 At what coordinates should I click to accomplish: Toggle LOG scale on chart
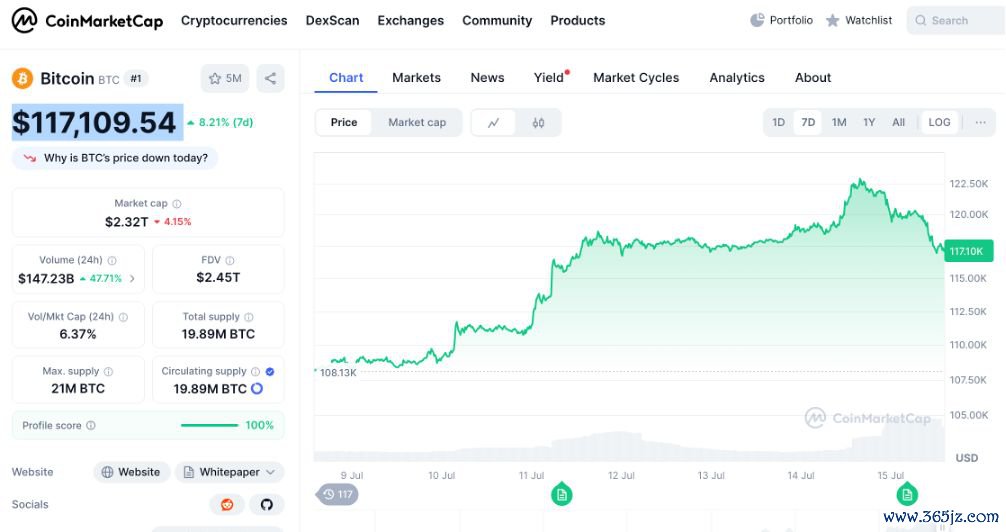[x=939, y=123]
